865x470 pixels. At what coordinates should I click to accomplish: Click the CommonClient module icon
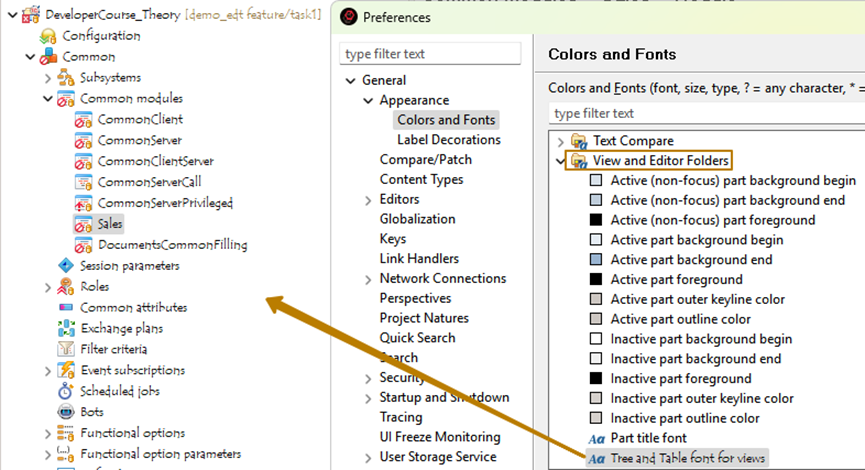pos(84,120)
